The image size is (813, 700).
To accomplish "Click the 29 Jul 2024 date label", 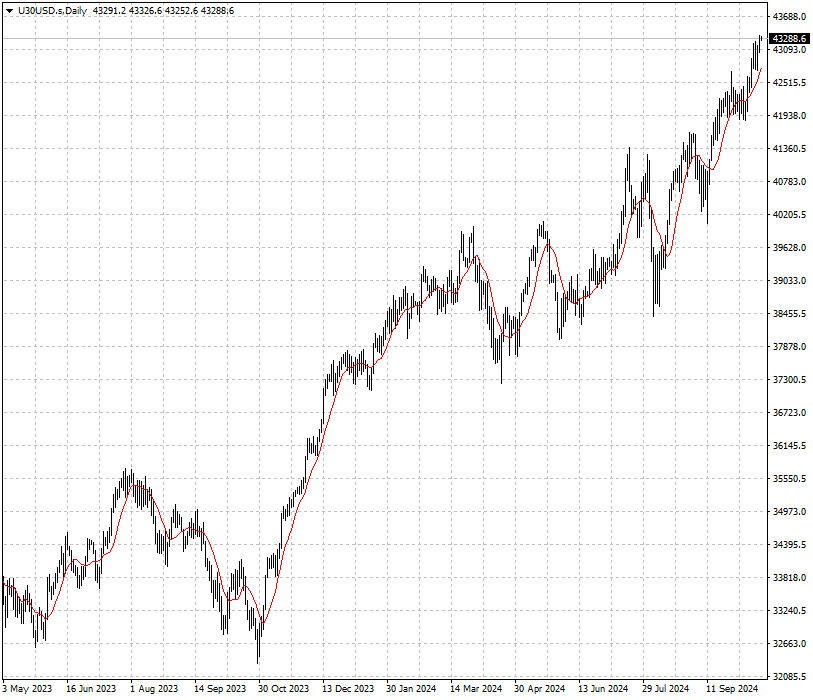I will [x=666, y=689].
